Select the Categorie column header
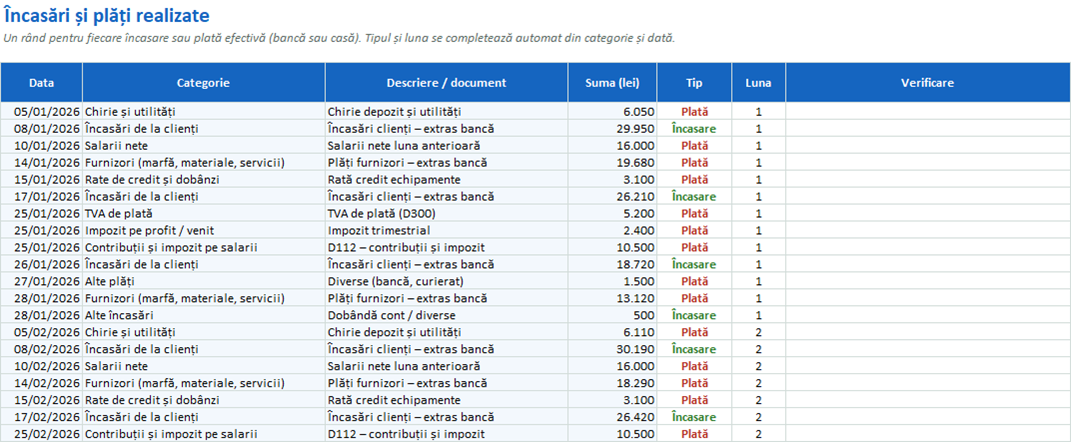This screenshot has height=442, width=1071. [x=204, y=83]
